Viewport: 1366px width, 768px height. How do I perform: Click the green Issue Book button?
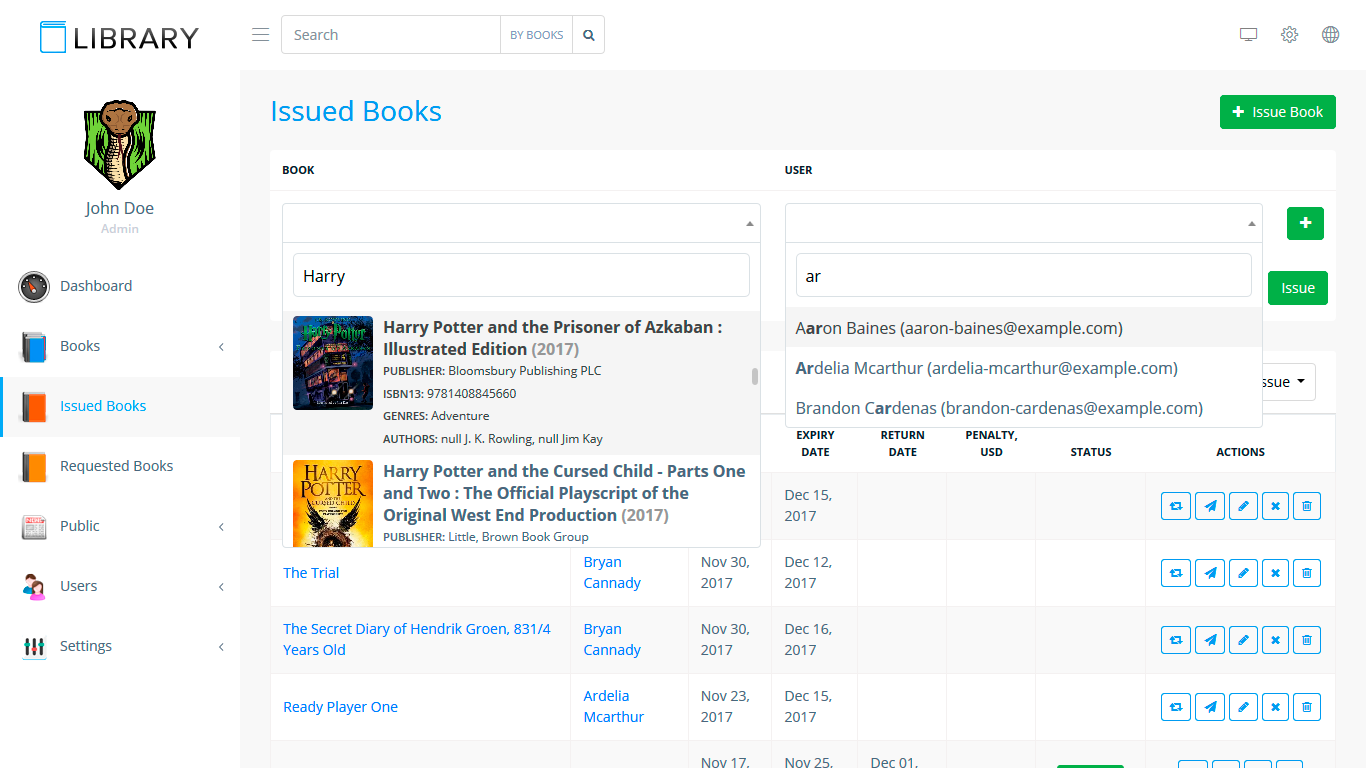pyautogui.click(x=1277, y=112)
